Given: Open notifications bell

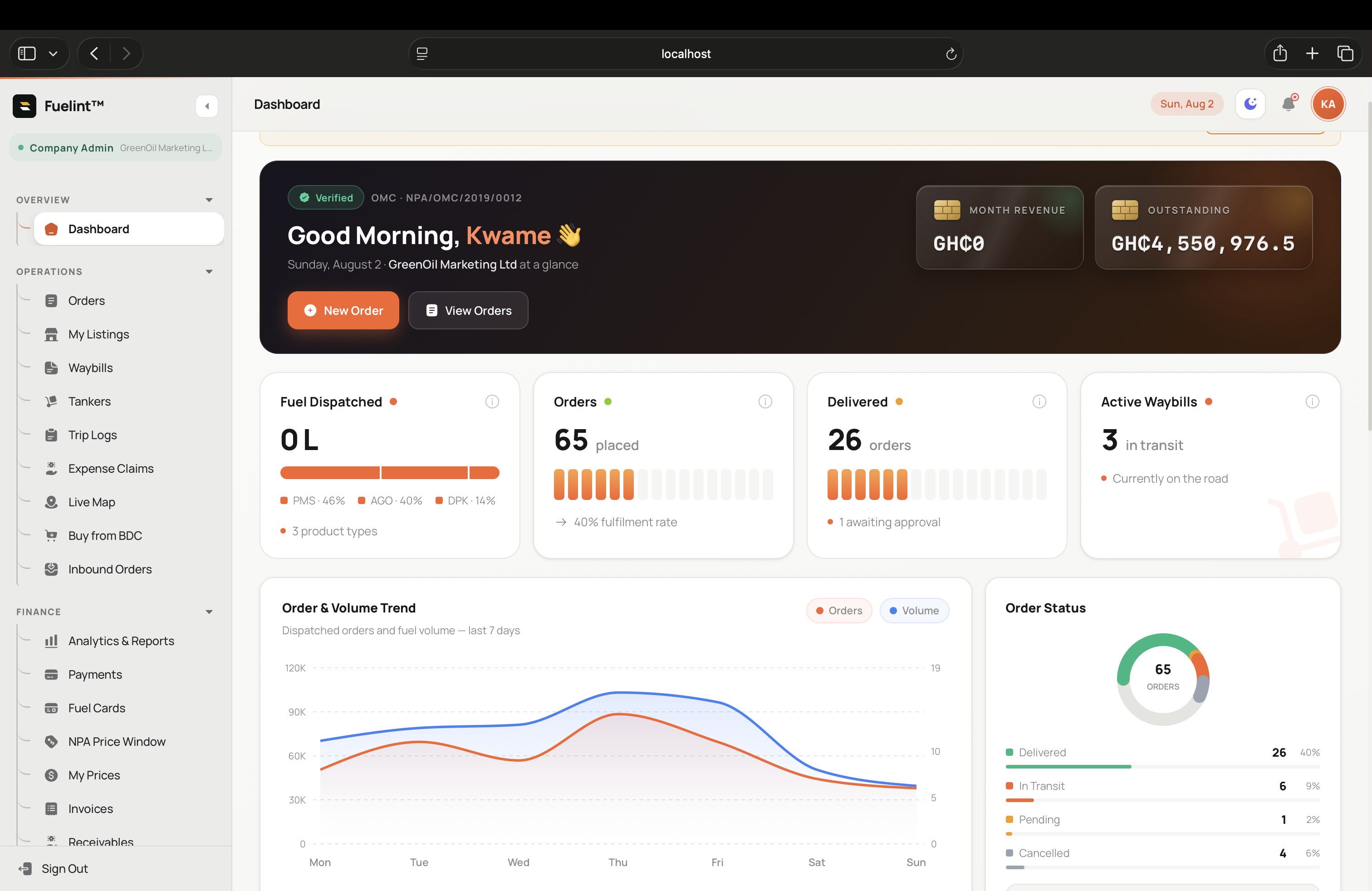Looking at the screenshot, I should (x=1289, y=104).
